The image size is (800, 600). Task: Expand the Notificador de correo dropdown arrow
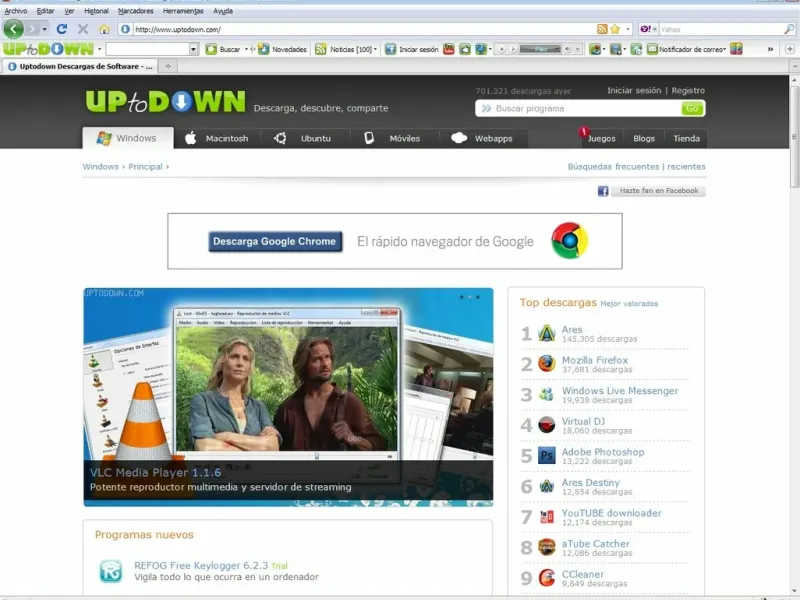pyautogui.click(x=725, y=49)
